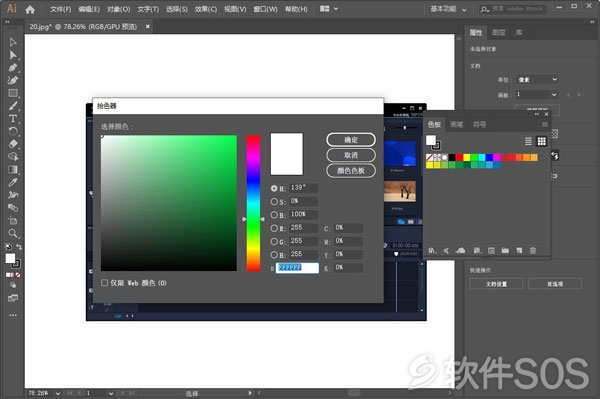Enable the Web-only colors checkbox
Viewport: 600px width, 399px height.
click(104, 283)
